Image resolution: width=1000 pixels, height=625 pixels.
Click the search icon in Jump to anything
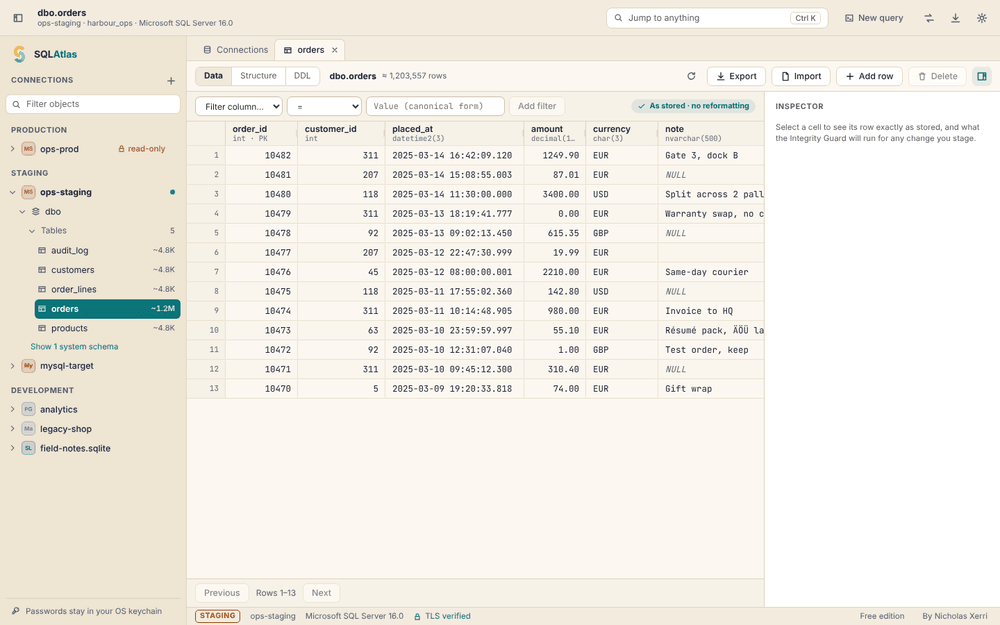click(x=618, y=18)
